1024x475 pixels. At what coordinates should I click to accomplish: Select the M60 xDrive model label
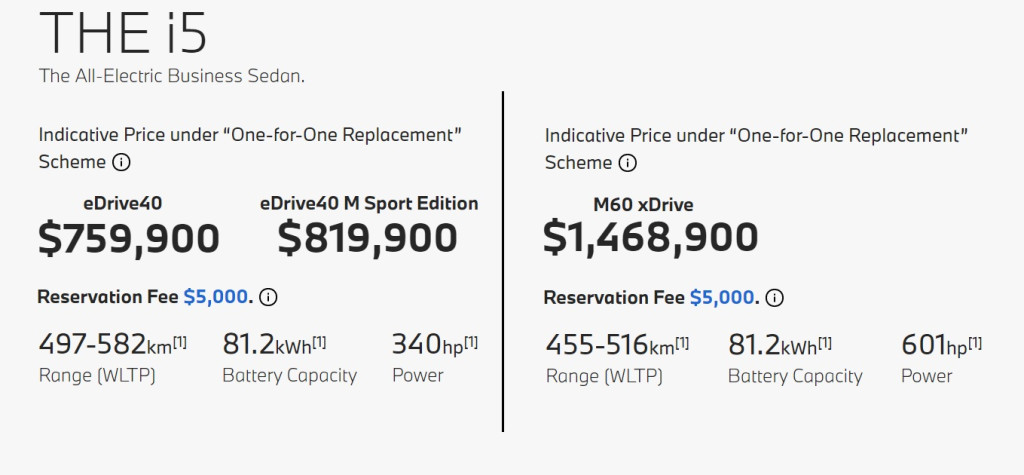643,205
